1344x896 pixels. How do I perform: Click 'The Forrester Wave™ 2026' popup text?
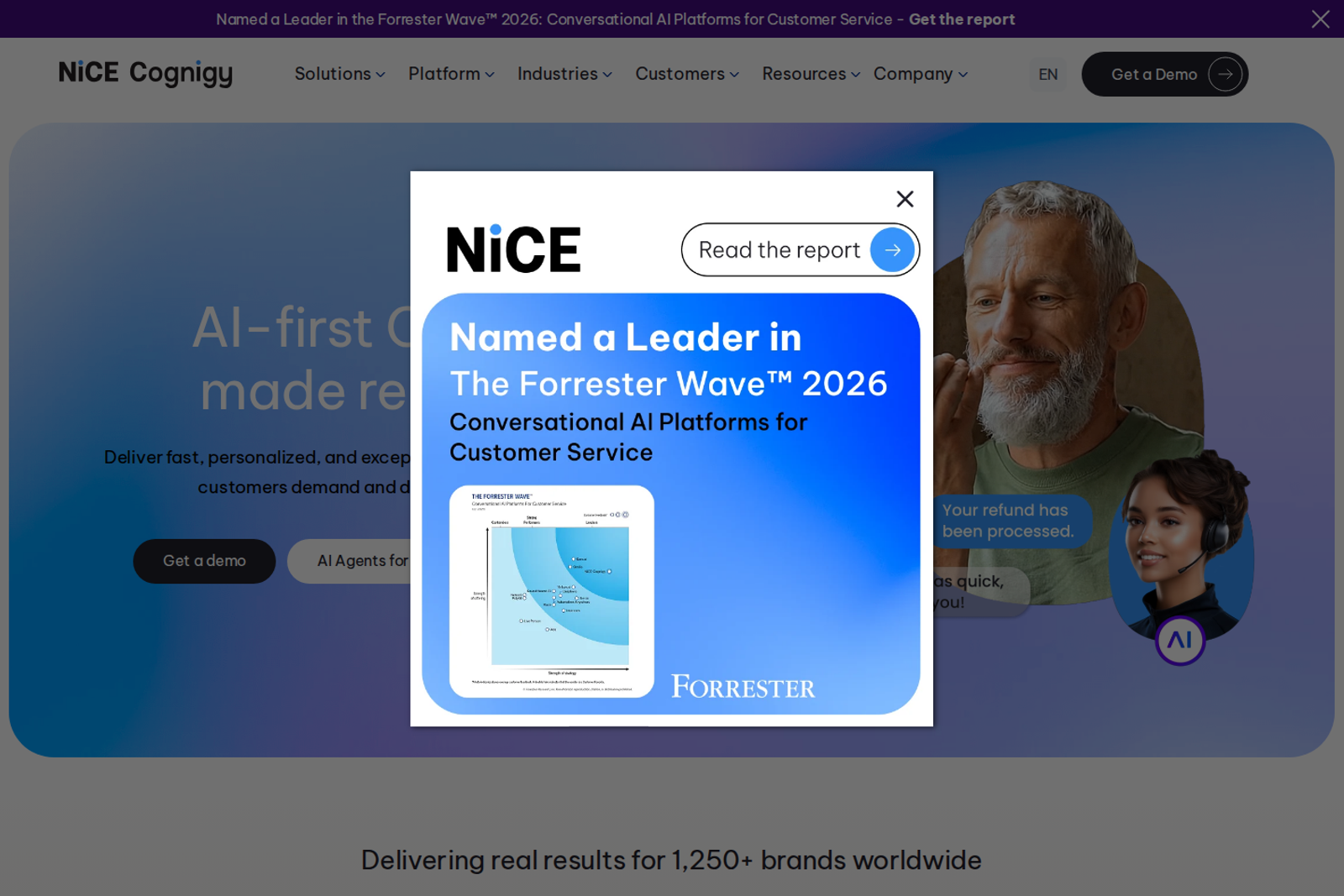[x=669, y=384]
